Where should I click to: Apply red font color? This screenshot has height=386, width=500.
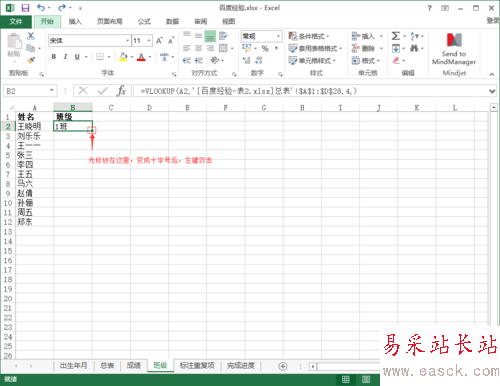(x=141, y=57)
